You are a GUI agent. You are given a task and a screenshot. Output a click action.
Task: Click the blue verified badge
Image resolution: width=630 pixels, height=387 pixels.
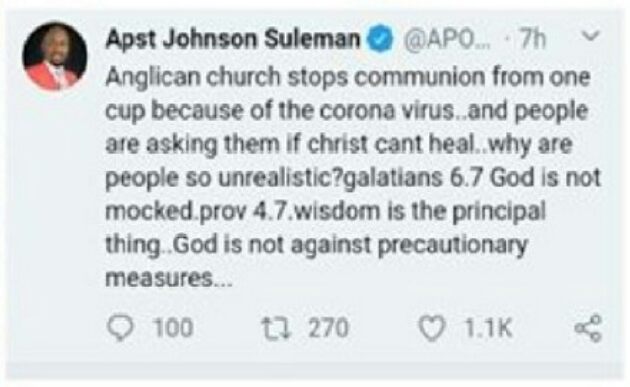pos(380,39)
